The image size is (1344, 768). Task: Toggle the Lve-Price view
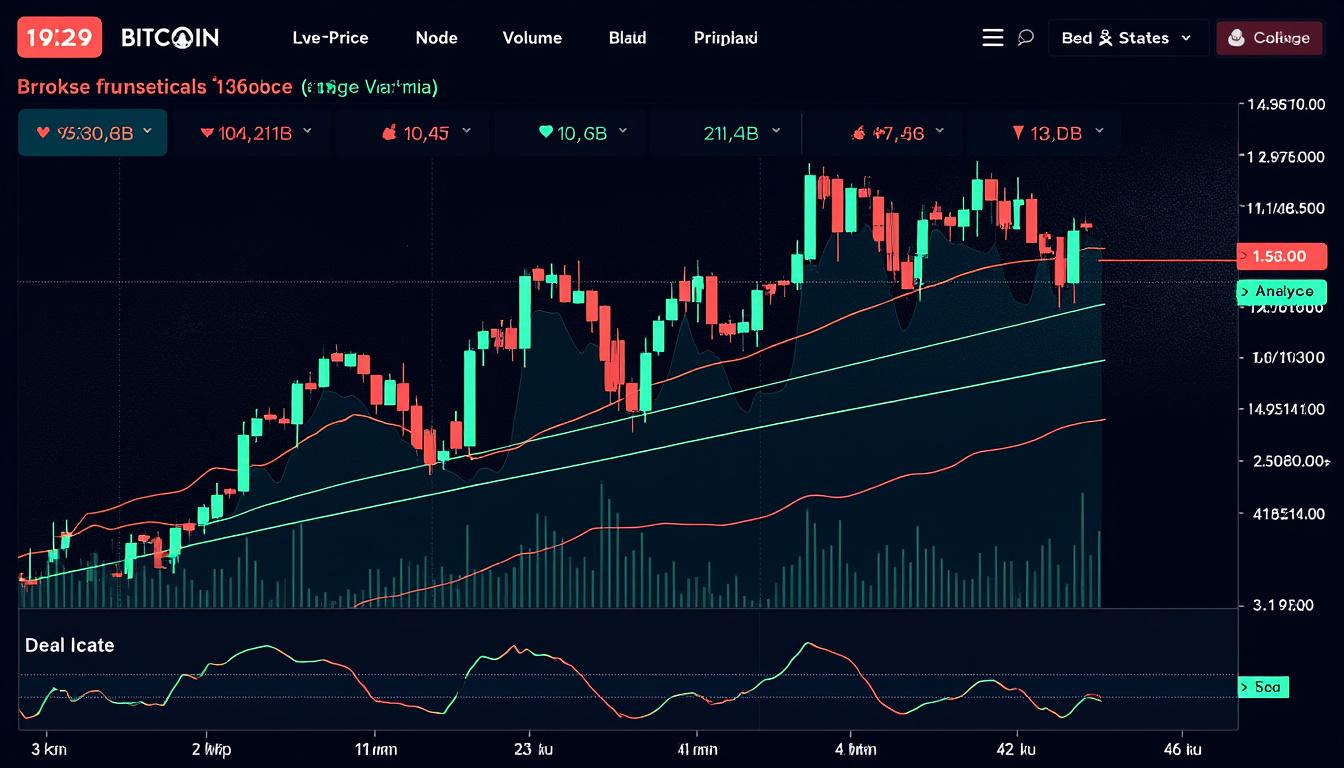331,38
